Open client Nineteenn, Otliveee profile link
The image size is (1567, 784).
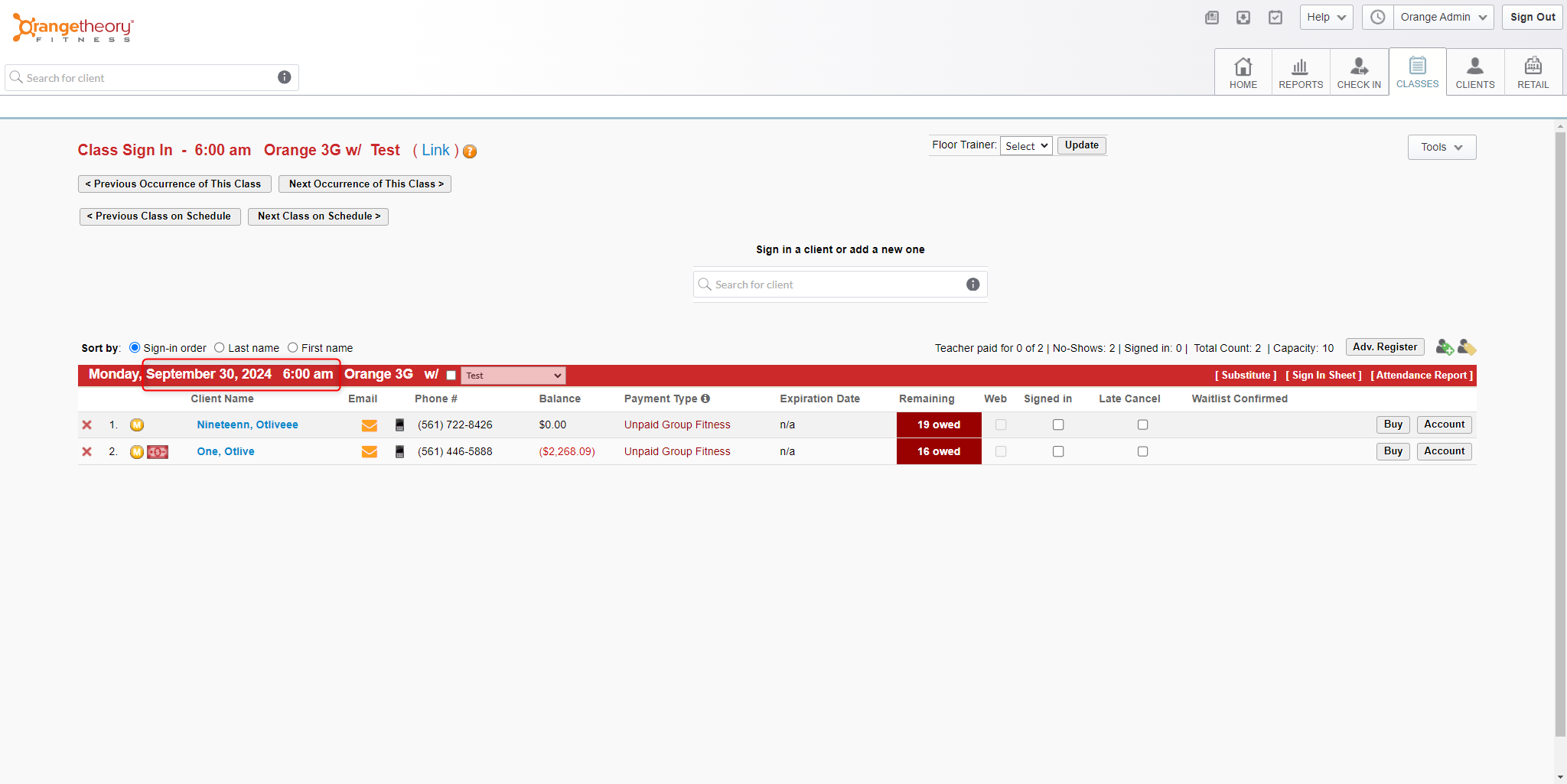(x=247, y=425)
